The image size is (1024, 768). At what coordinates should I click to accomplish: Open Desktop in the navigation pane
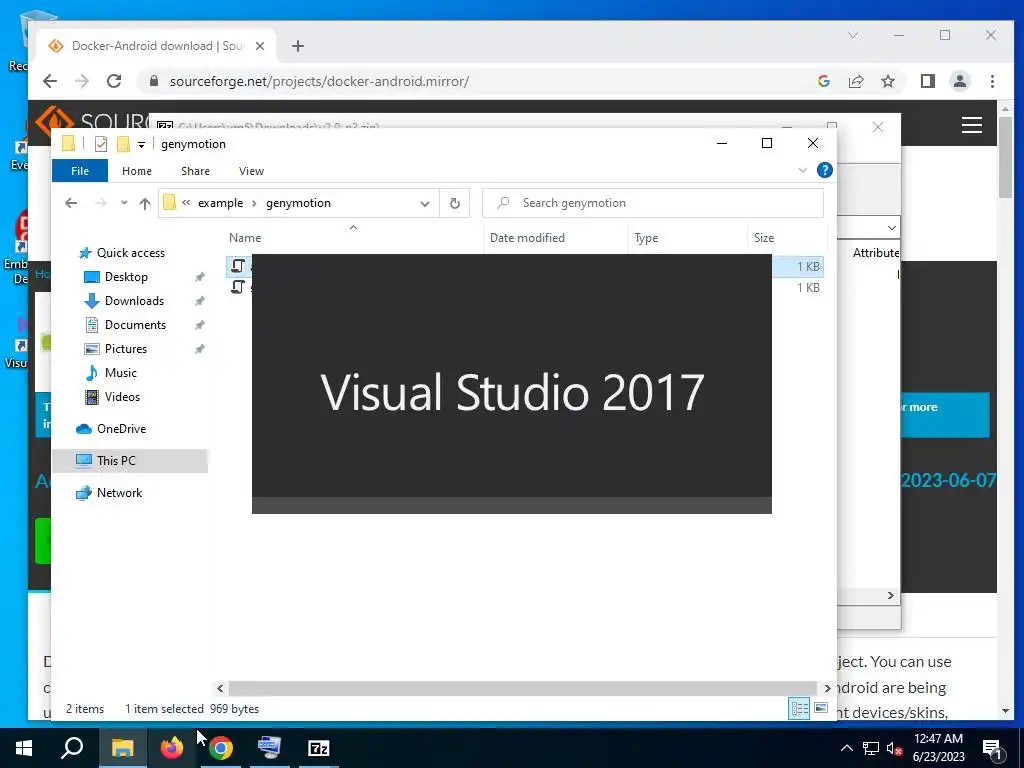[126, 277]
